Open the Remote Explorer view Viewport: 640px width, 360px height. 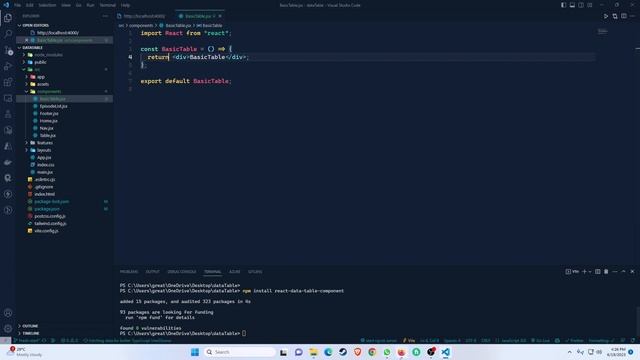pyautogui.click(x=8, y=98)
